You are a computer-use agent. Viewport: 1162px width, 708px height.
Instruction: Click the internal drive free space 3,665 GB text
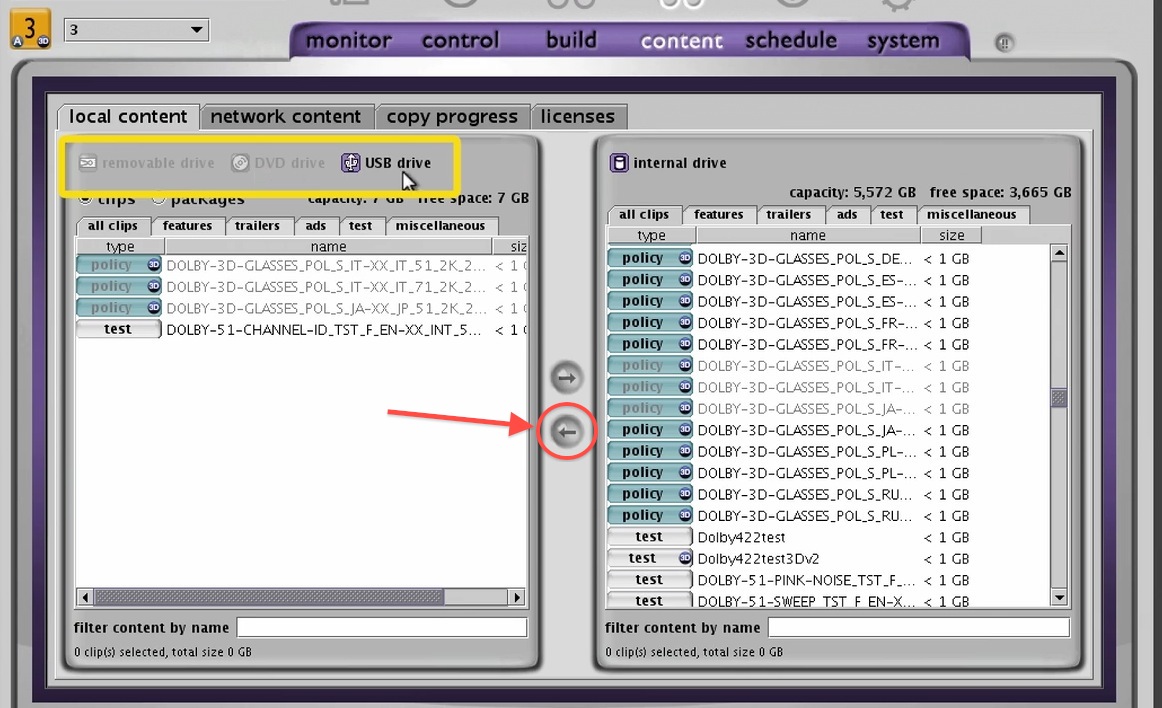pos(1000,193)
